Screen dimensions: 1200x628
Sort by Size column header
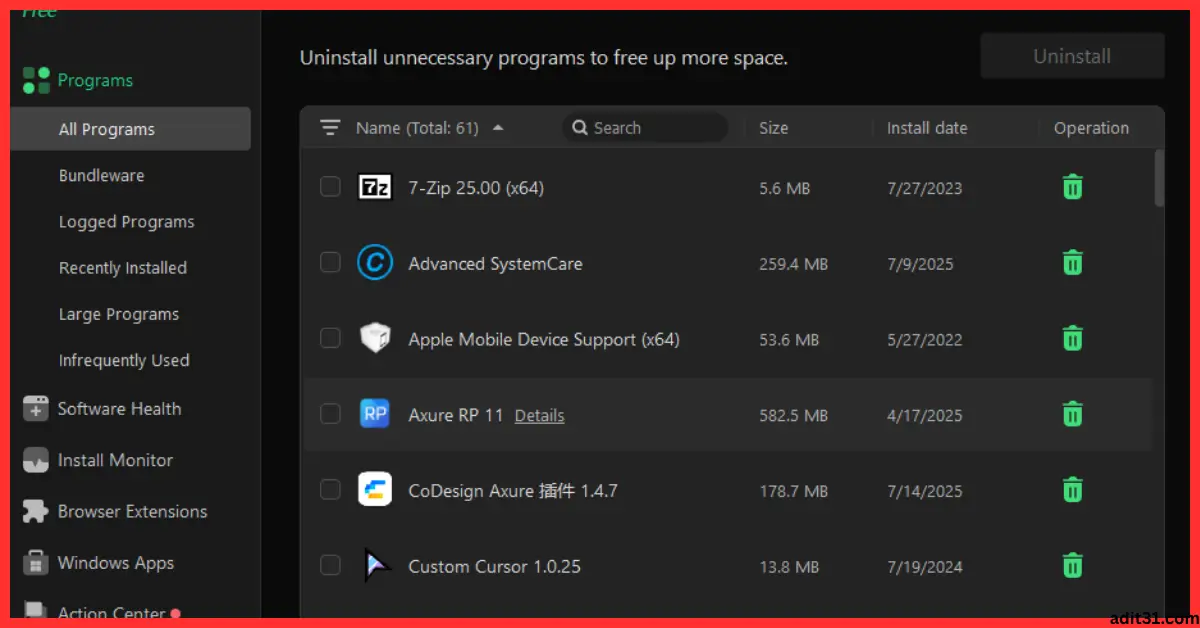[x=773, y=128]
